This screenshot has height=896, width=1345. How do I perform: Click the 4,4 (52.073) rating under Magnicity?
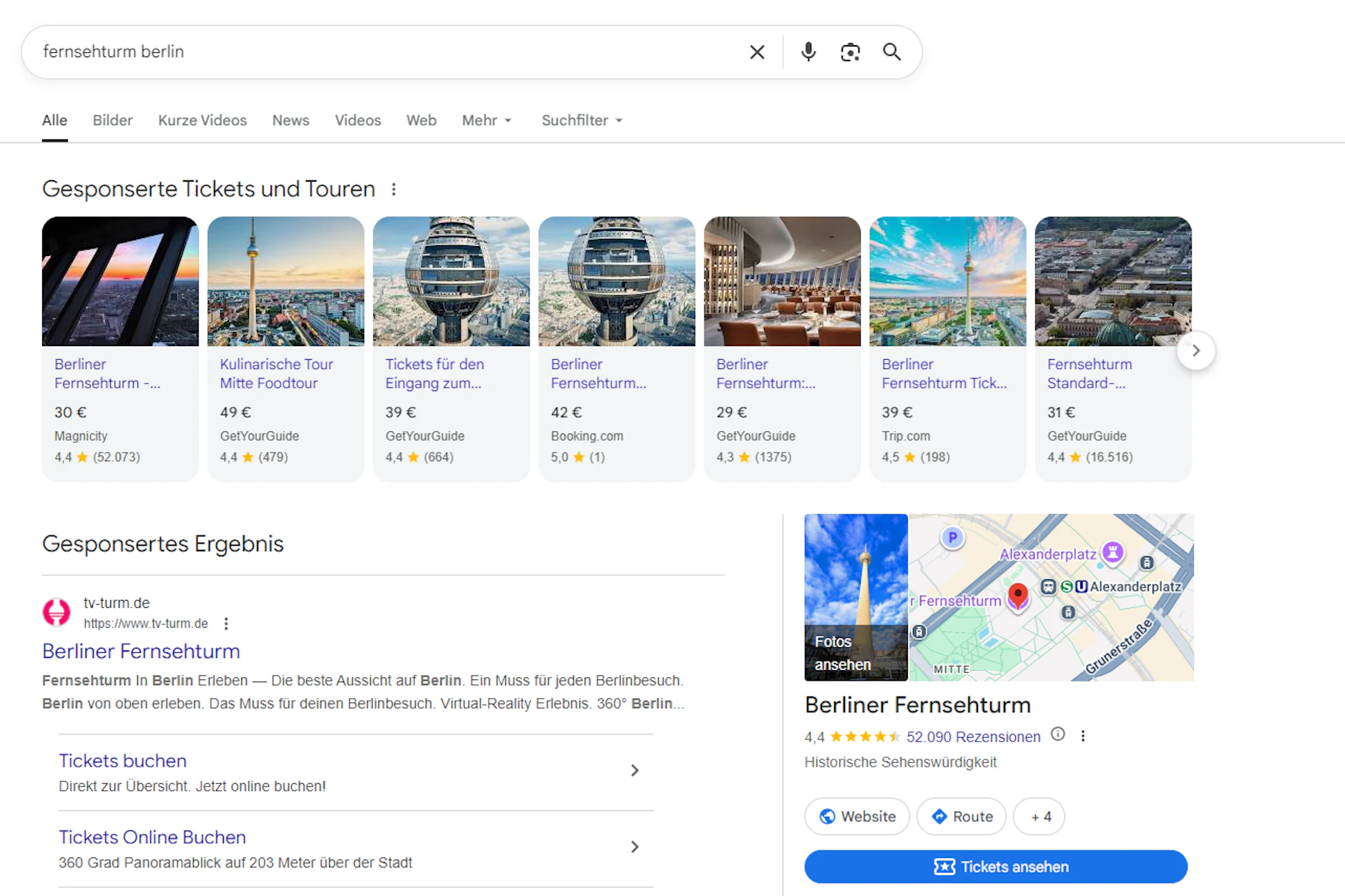click(97, 457)
